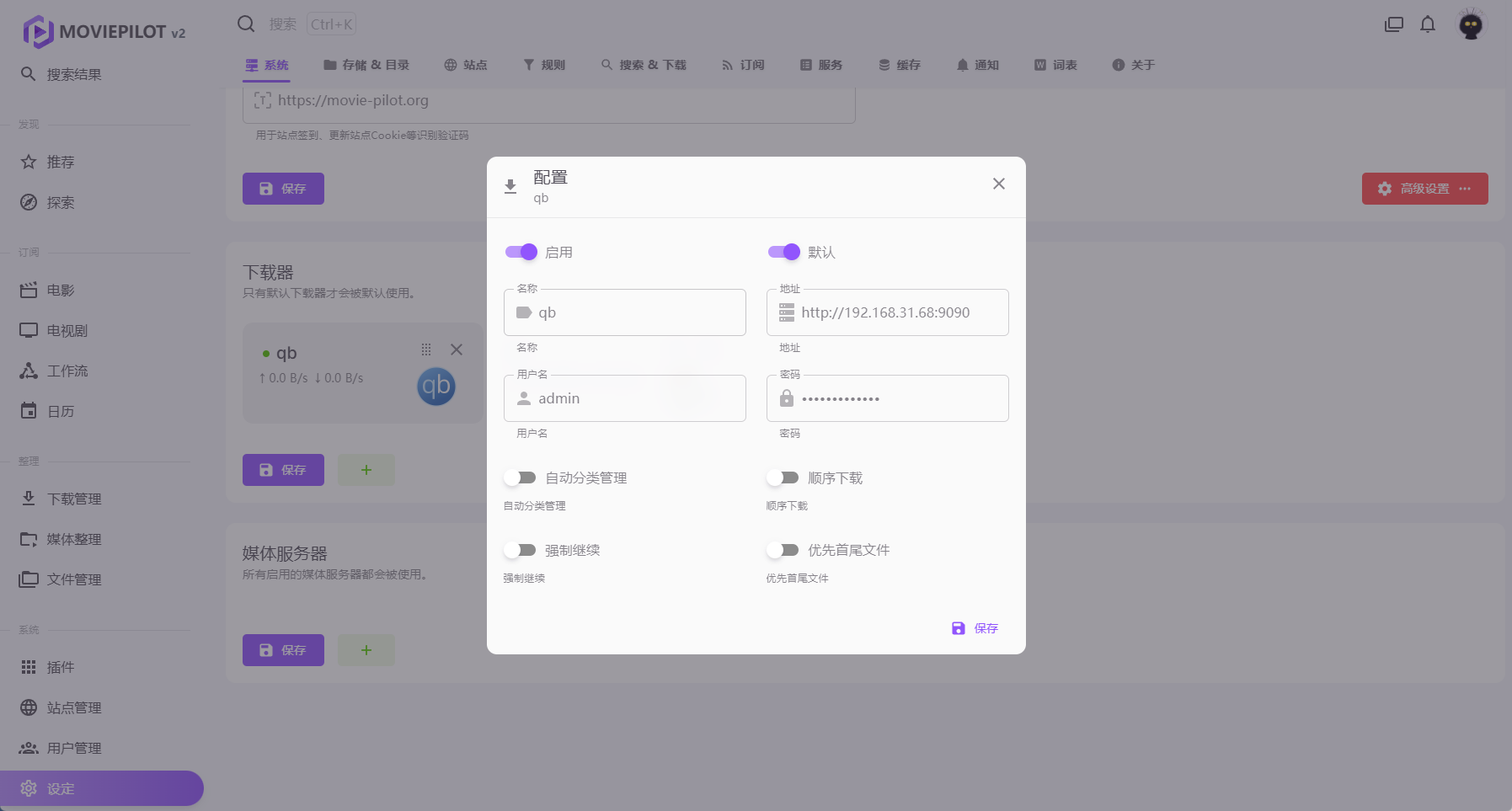Turn on the 优先首尾文件 switch
The width and height of the screenshot is (1512, 811).
coord(783,550)
